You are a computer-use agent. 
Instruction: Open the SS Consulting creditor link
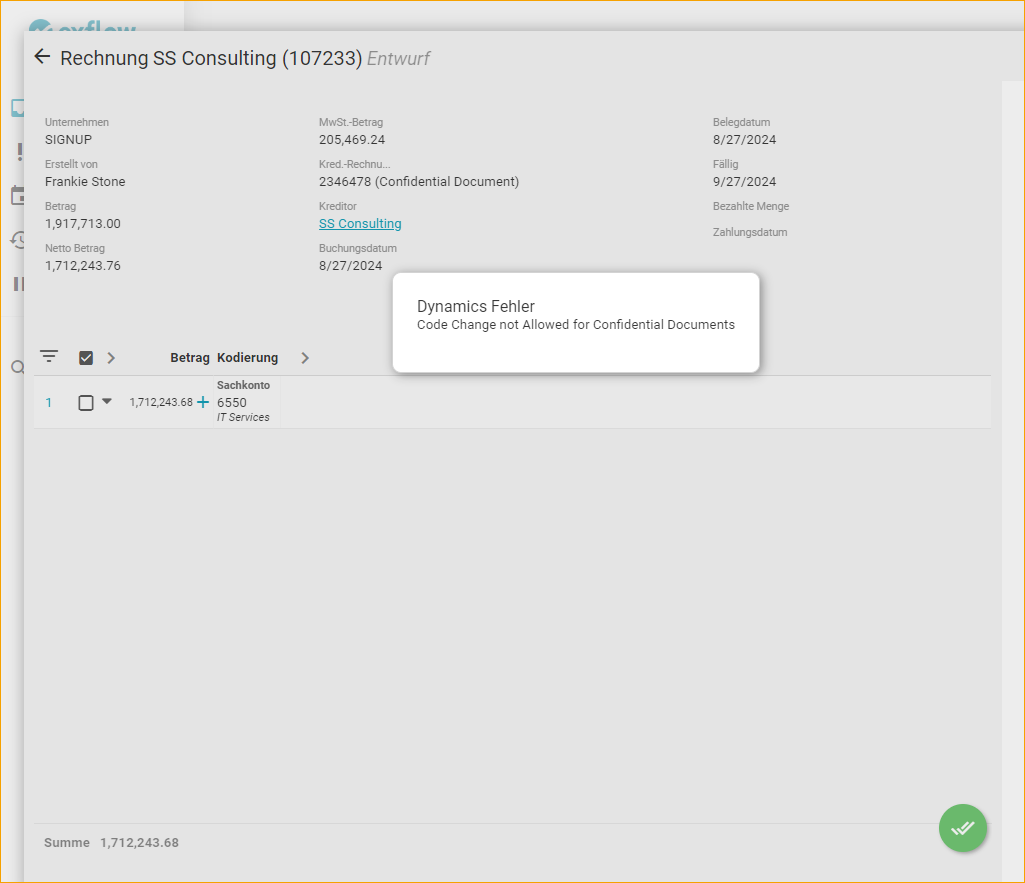[360, 224]
